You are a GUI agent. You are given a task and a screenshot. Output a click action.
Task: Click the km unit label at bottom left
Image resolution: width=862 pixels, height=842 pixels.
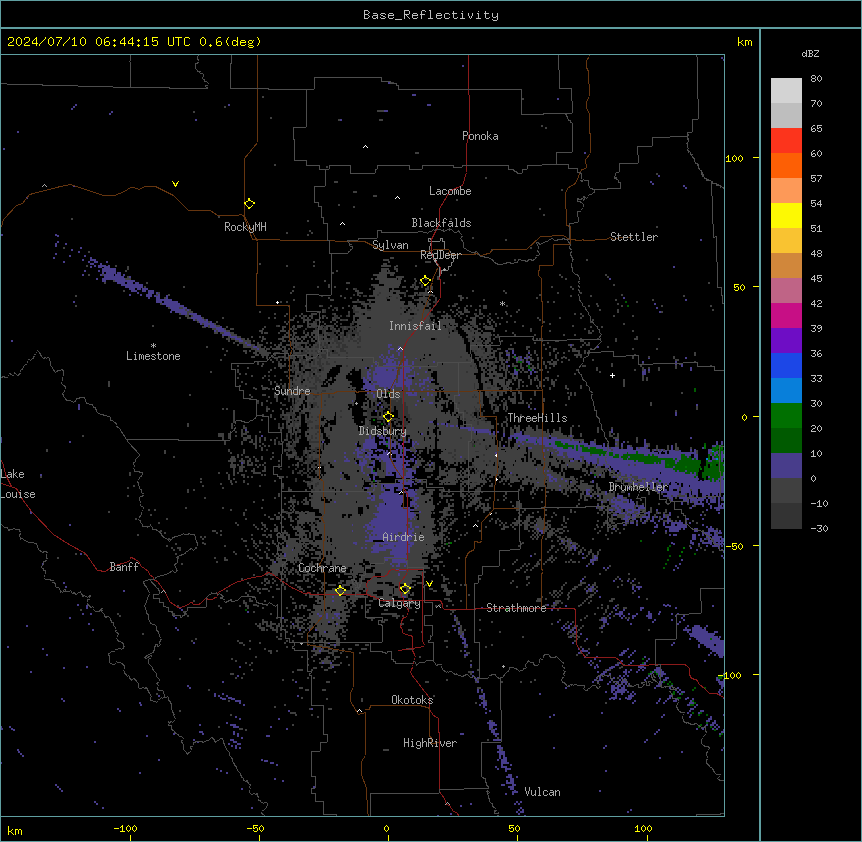coord(15,831)
